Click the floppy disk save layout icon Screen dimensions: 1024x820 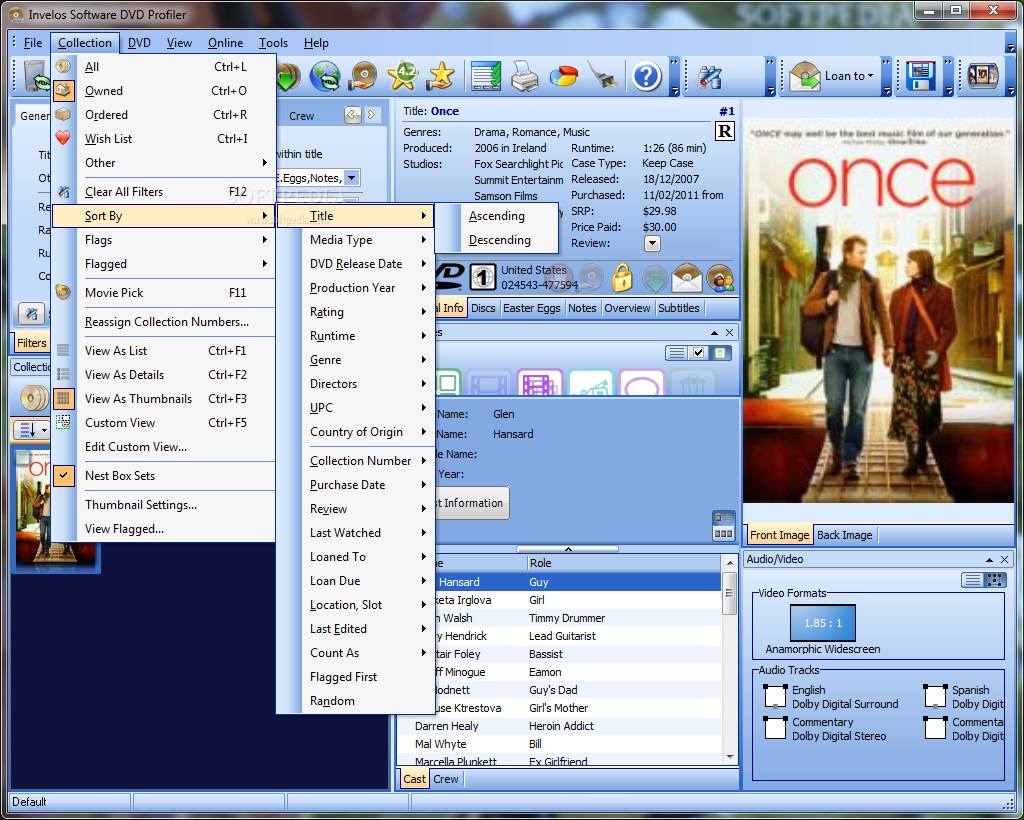(x=920, y=76)
